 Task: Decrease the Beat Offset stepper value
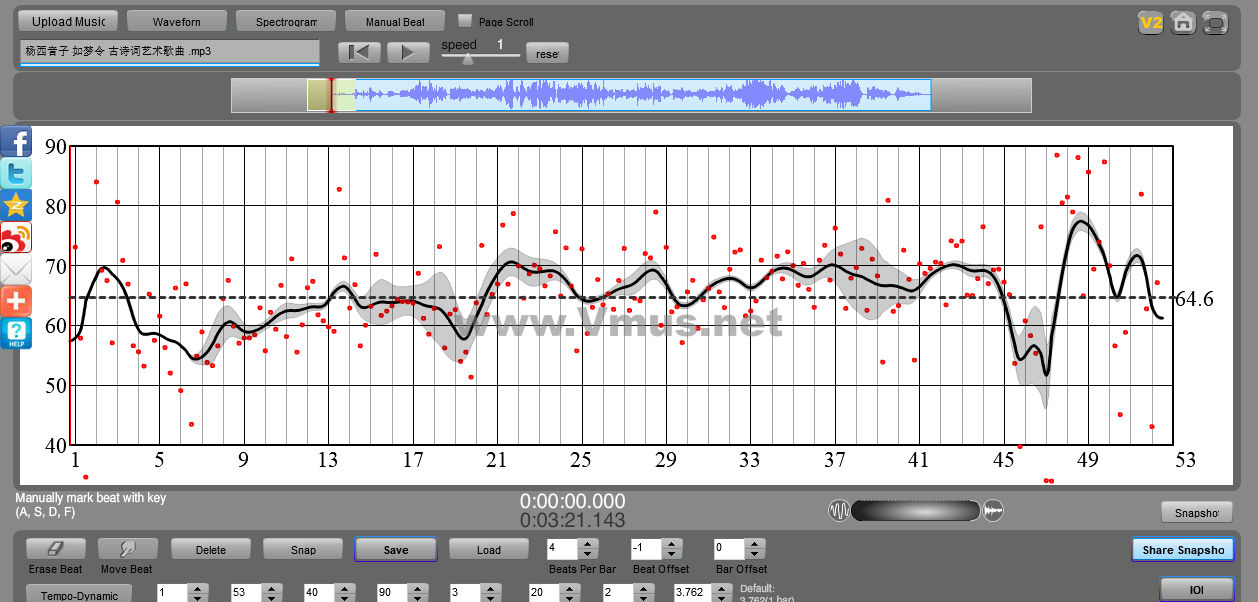[x=671, y=554]
